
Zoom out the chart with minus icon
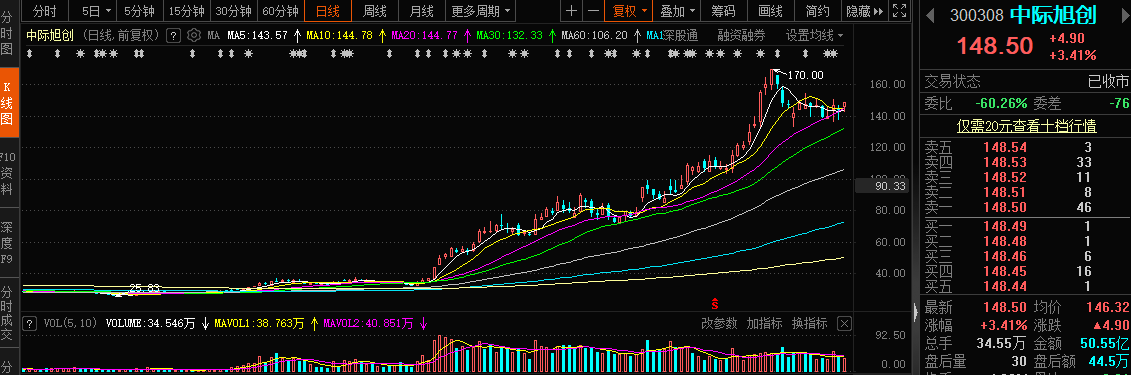593,11
